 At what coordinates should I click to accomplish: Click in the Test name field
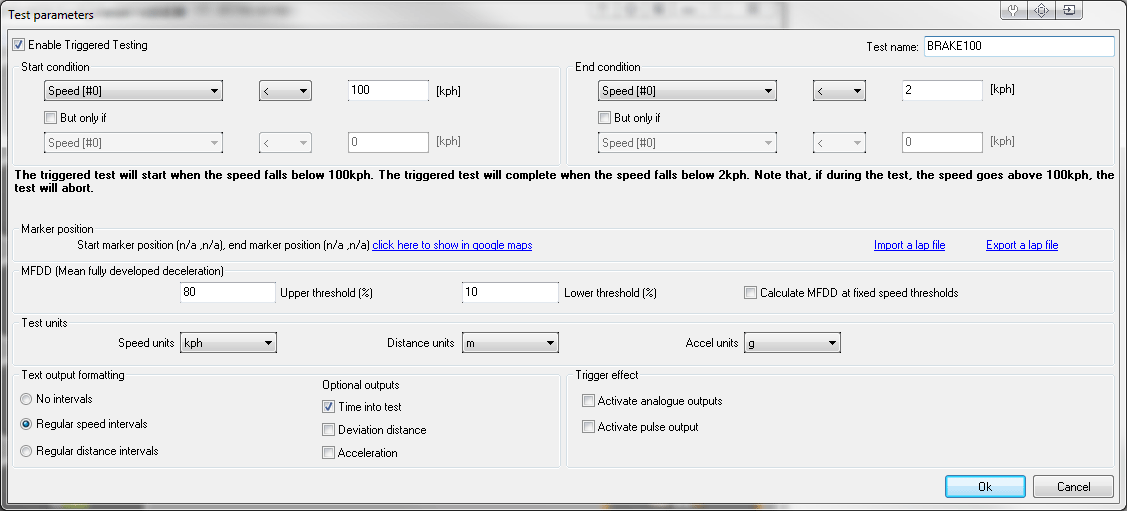coord(1018,47)
